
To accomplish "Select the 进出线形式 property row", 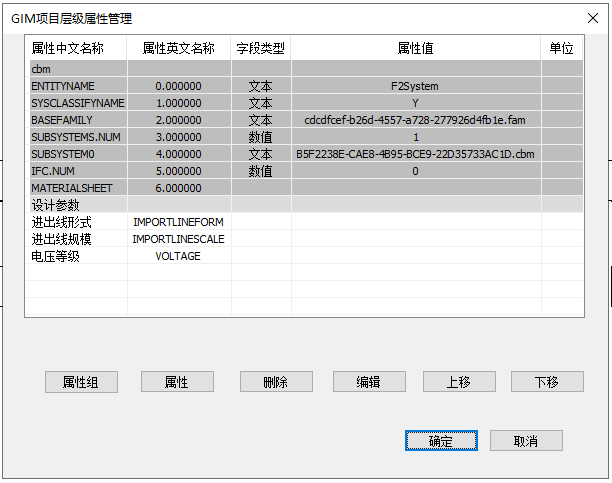I will (x=306, y=222).
